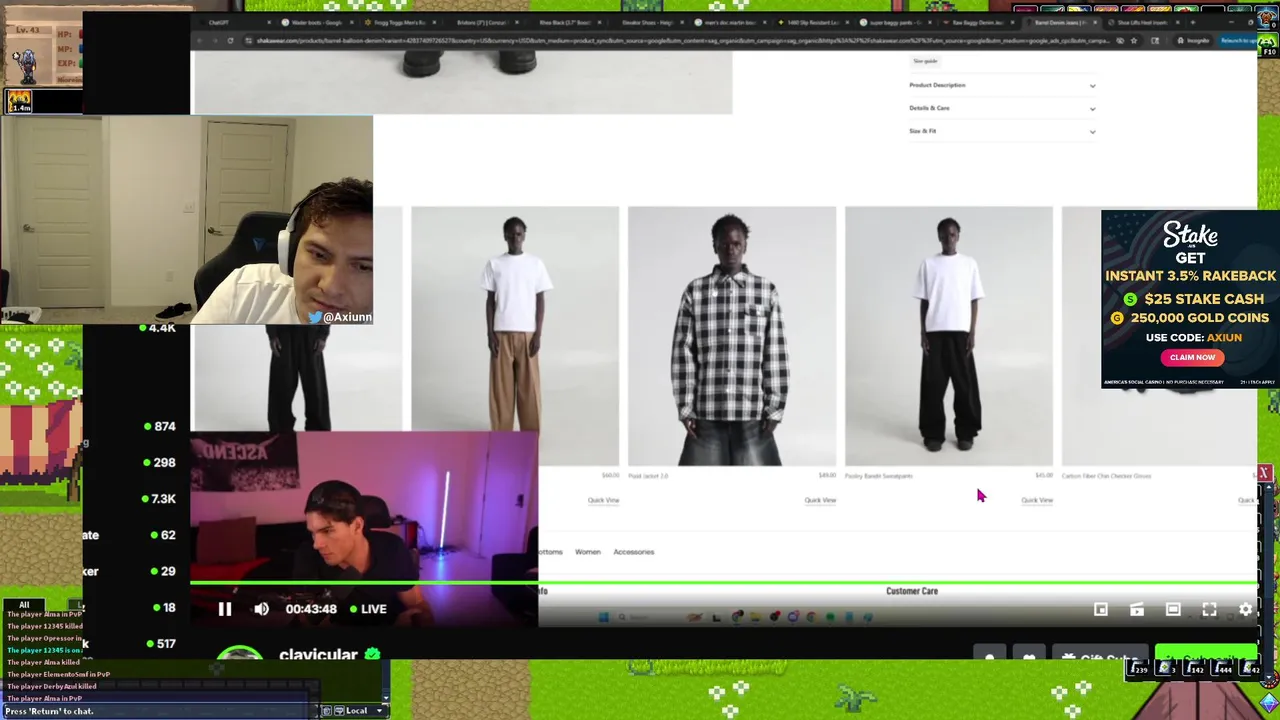The height and width of the screenshot is (720, 1280).
Task: Open stream player settings gear
Action: [x=1245, y=609]
